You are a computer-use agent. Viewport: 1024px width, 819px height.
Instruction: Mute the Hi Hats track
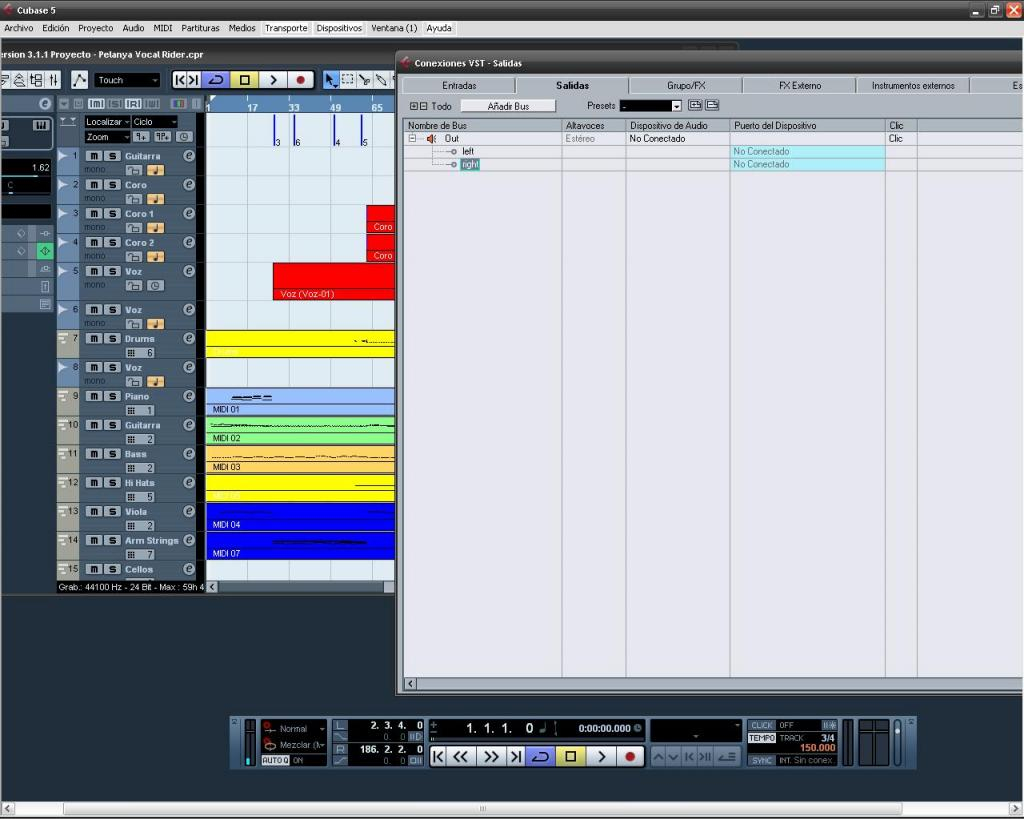(x=94, y=483)
